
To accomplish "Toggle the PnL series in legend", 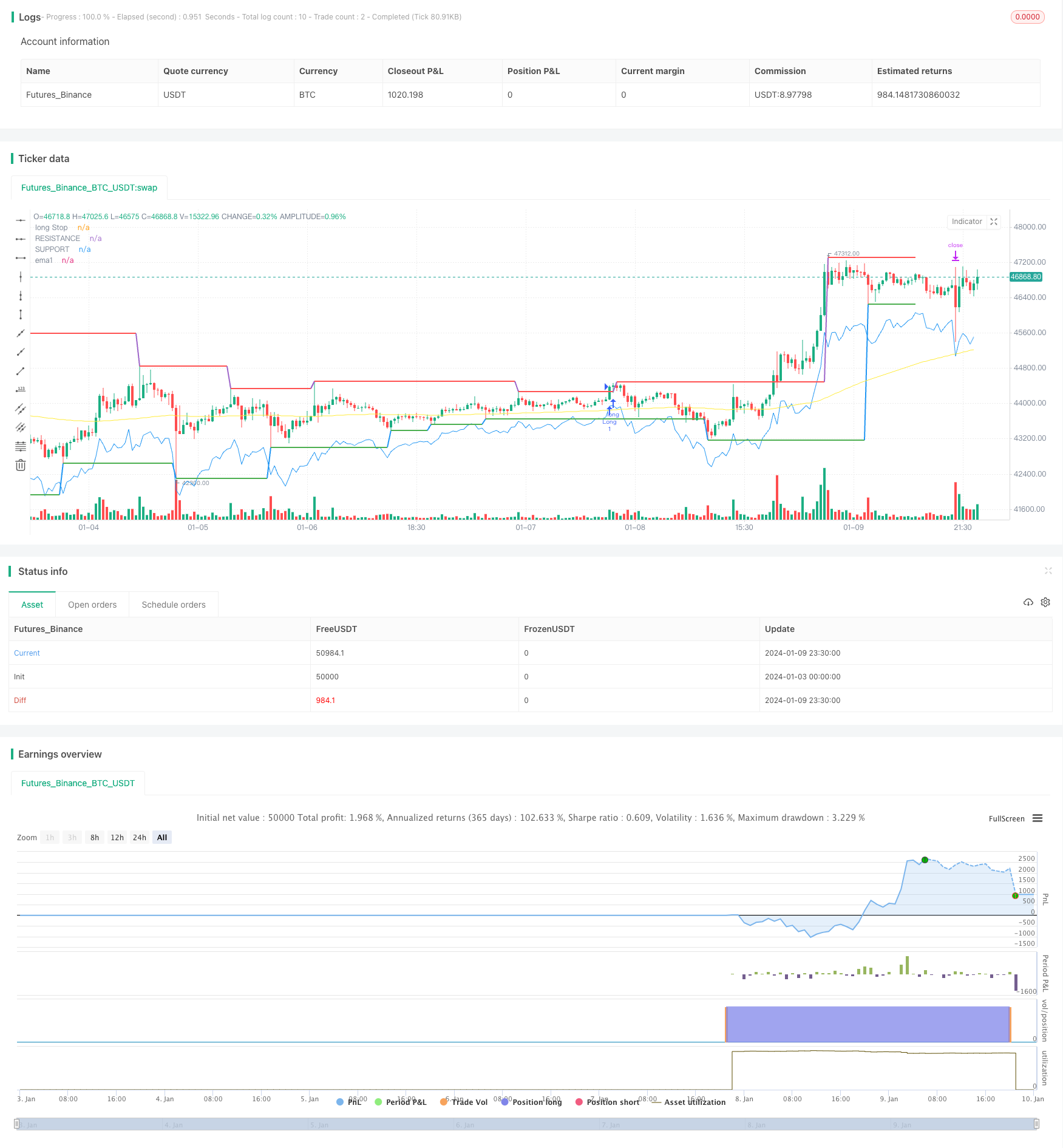I will [349, 1102].
